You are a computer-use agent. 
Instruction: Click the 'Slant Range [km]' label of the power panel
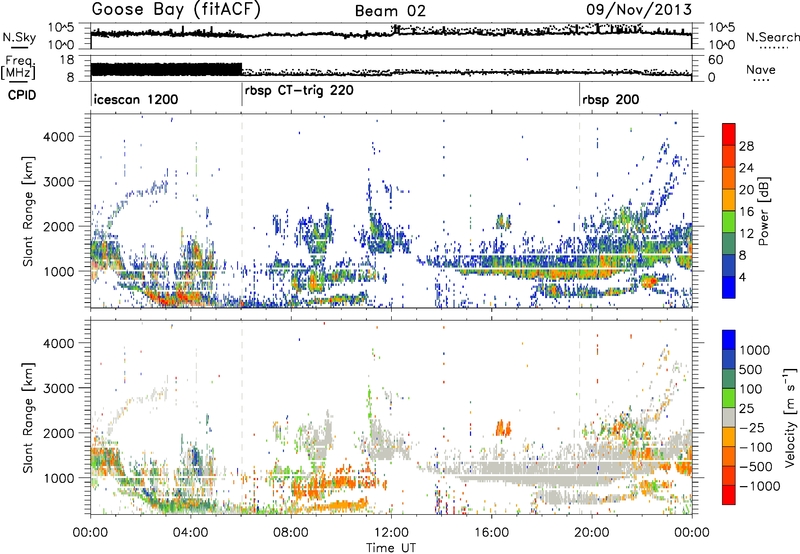click(28, 211)
